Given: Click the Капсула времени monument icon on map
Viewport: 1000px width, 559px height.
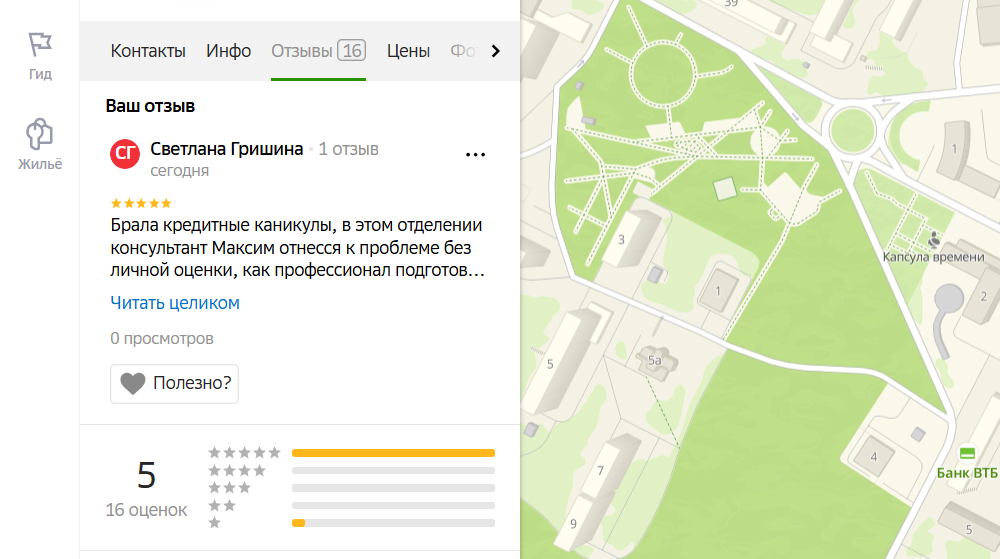Looking at the screenshot, I should (x=934, y=240).
